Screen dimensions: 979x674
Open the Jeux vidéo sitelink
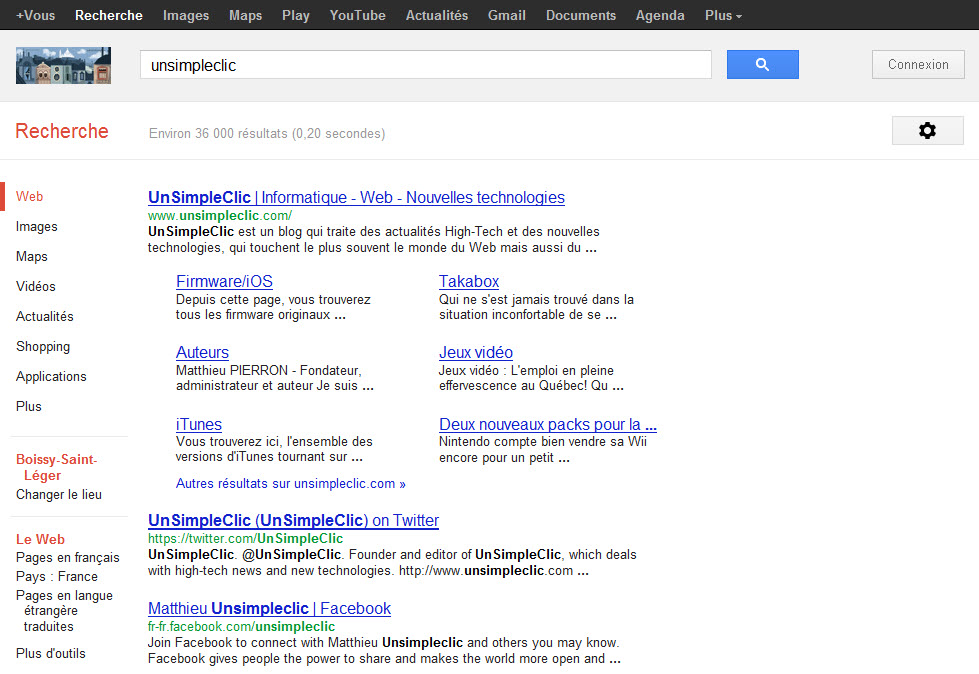coord(476,353)
